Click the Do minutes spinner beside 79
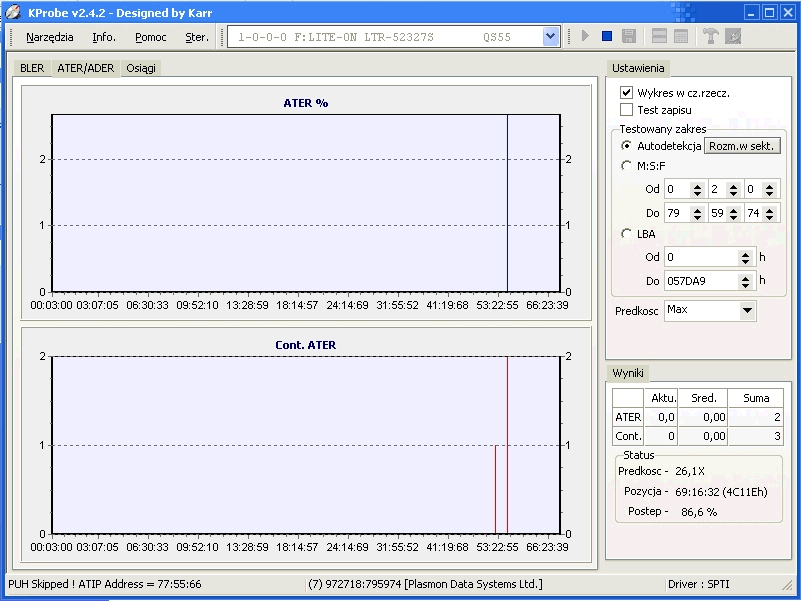 pos(698,213)
